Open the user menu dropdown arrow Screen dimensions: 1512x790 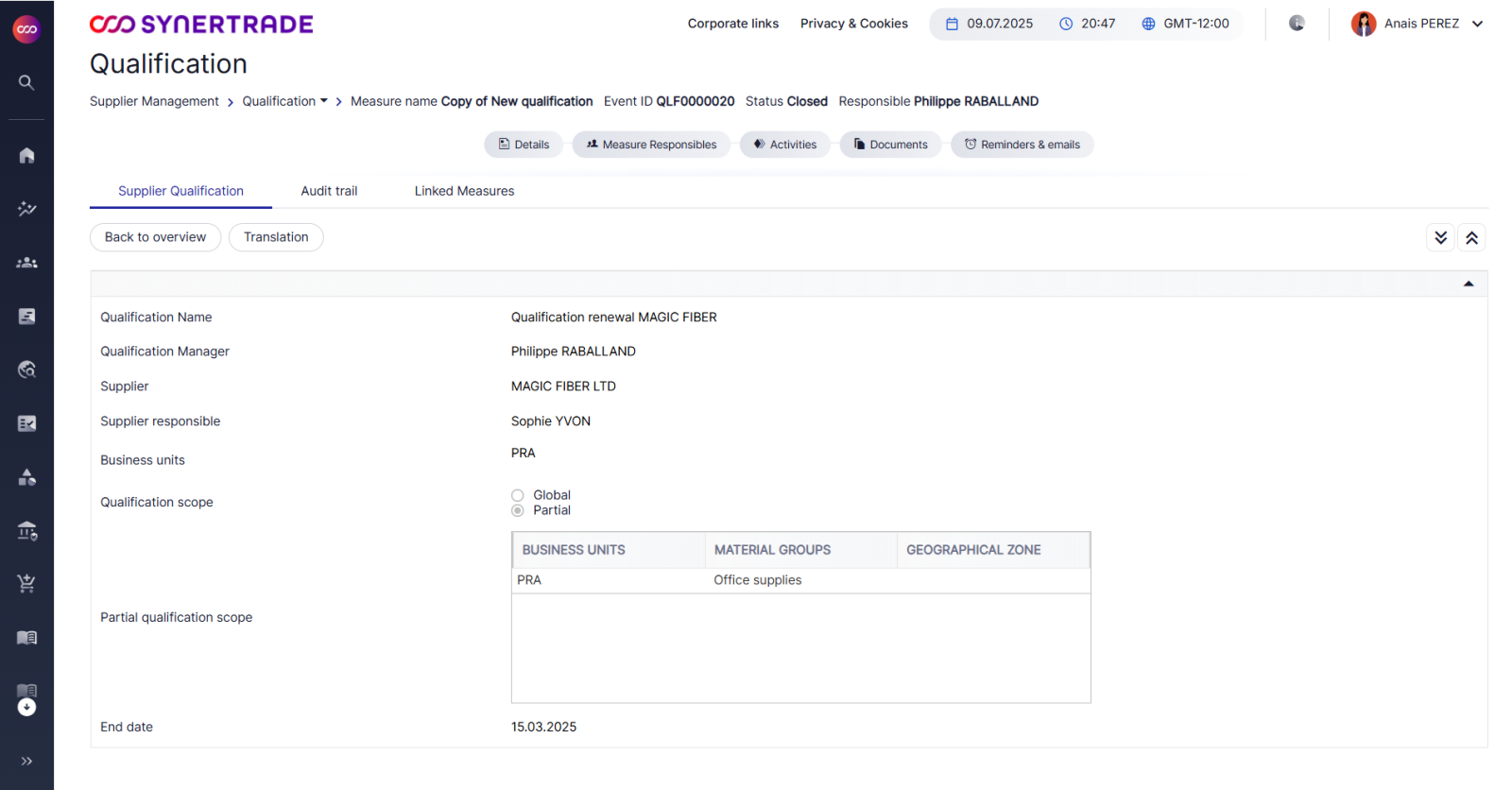1478,24
